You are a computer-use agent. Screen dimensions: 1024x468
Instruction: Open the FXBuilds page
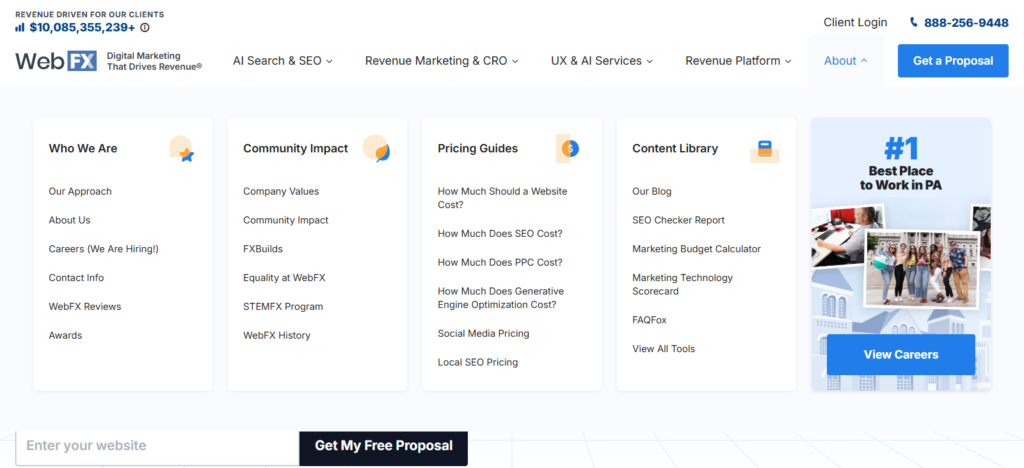click(x=263, y=249)
